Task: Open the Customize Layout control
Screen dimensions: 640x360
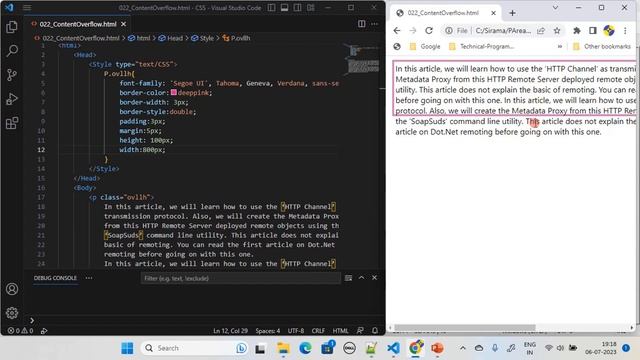Action: (311, 7)
